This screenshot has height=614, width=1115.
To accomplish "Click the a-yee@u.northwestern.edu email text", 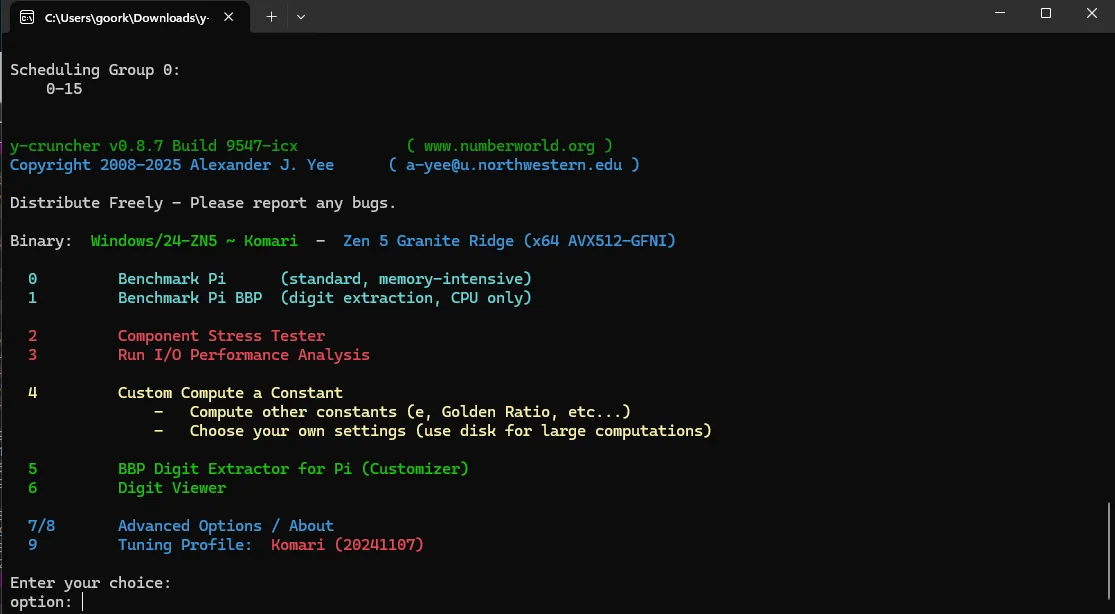I will [513, 165].
